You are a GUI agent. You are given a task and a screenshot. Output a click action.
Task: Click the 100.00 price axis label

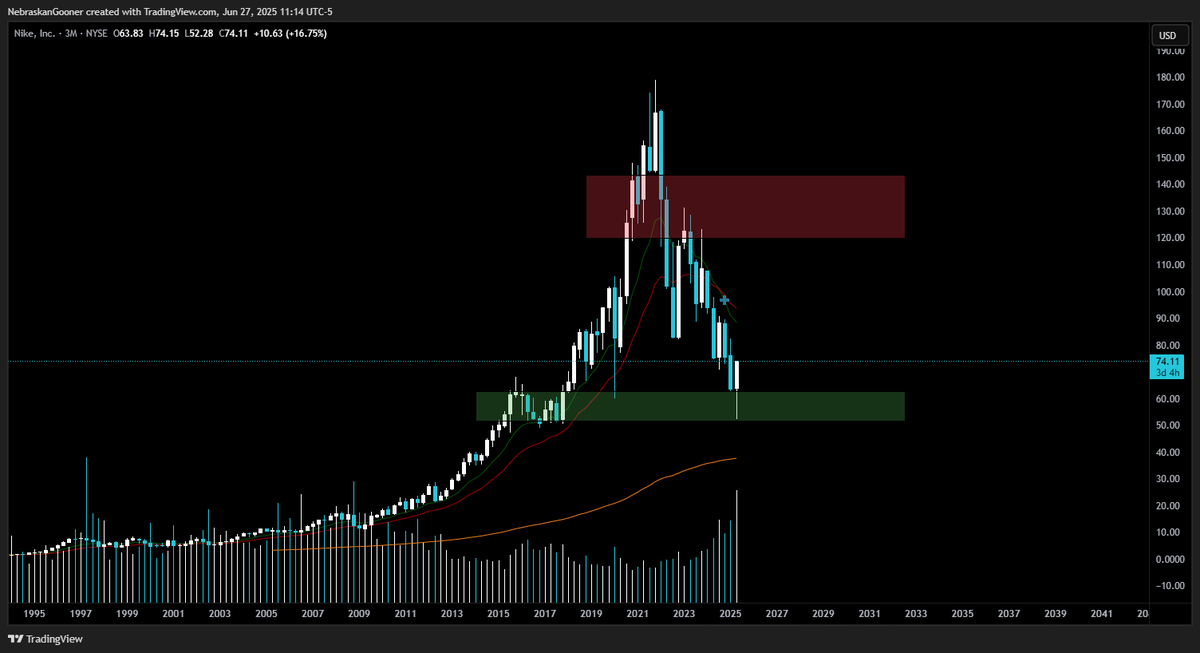pos(1169,291)
